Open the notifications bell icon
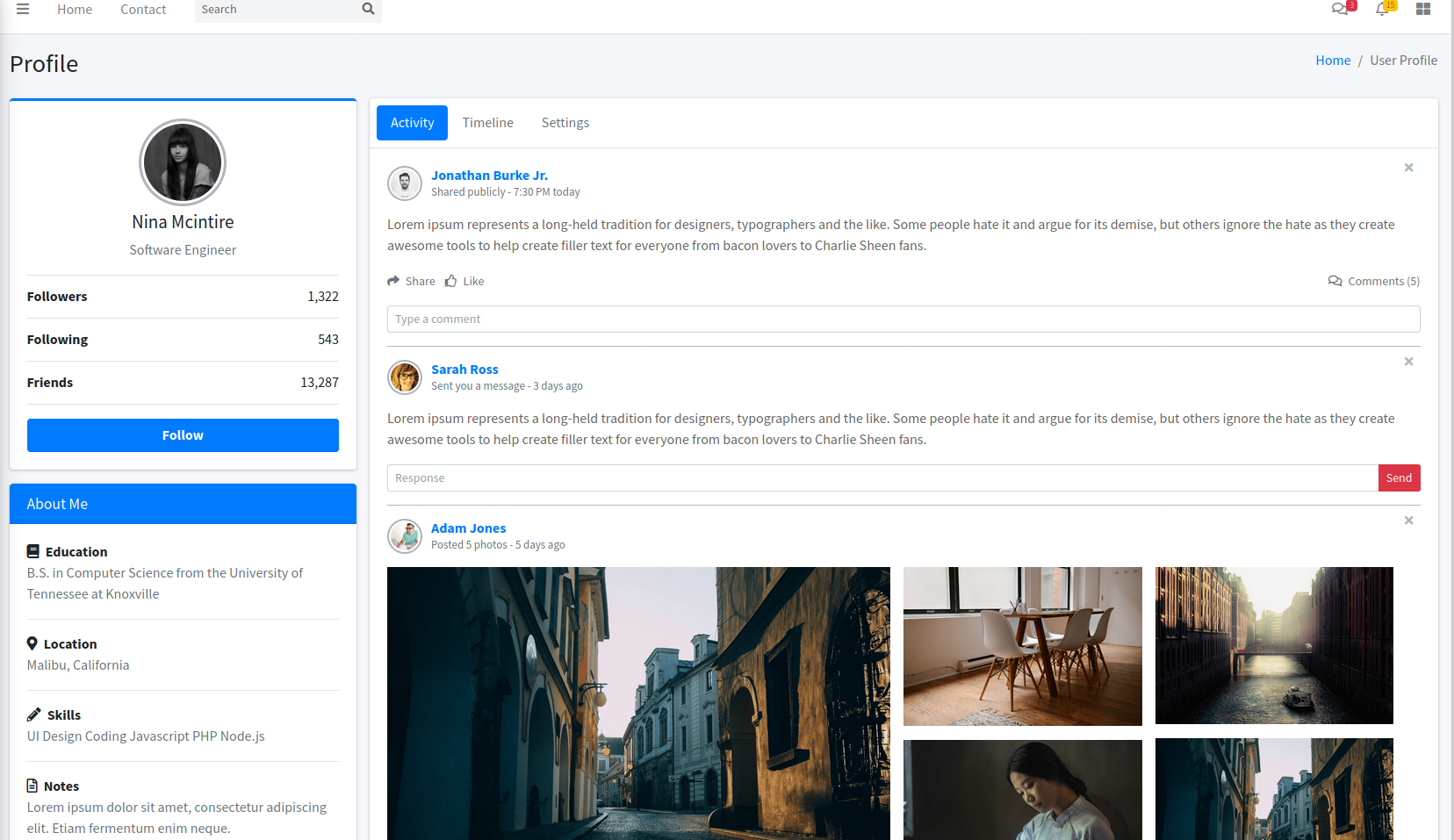This screenshot has width=1454, height=840. (x=1382, y=9)
